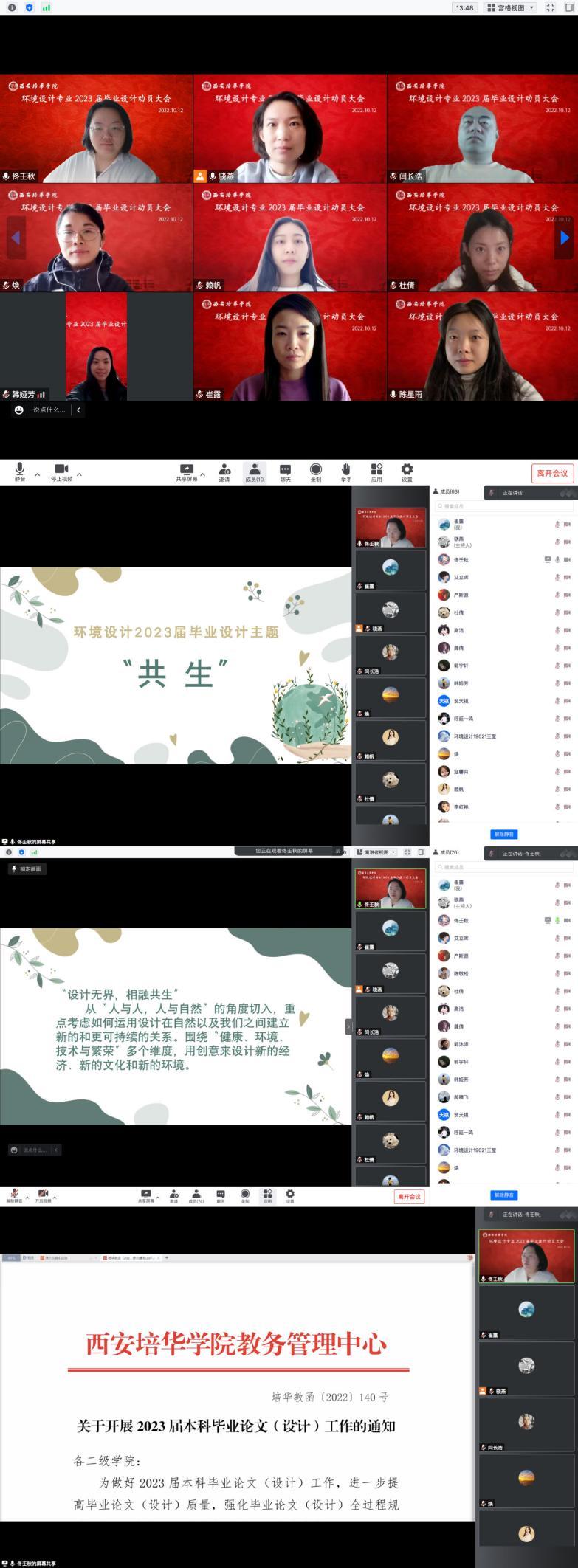Toggle the 静音 microphone off
Image resolution: width=578 pixels, height=1568 pixels.
pos(20,471)
